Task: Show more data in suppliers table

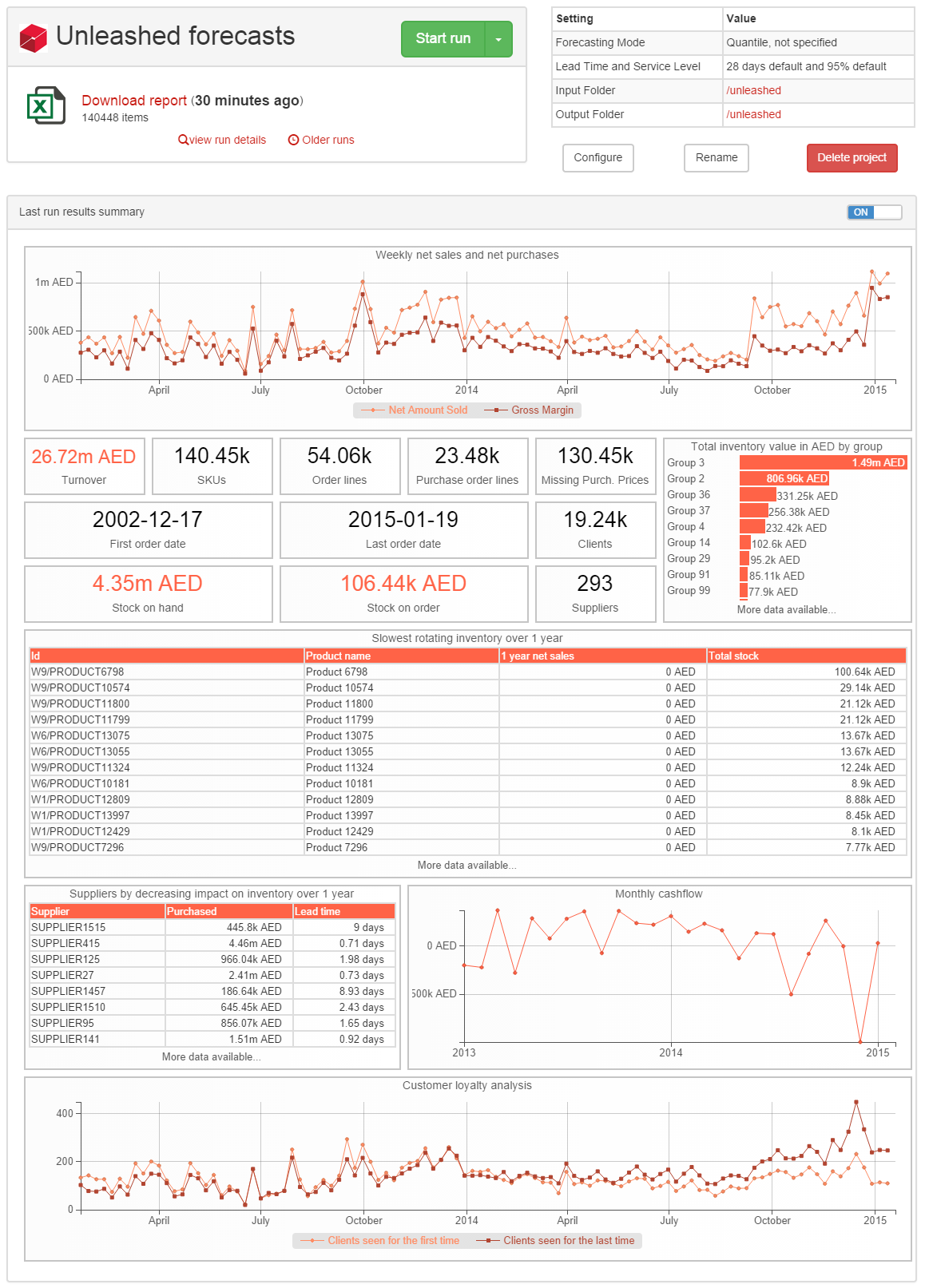Action: coord(211,1057)
